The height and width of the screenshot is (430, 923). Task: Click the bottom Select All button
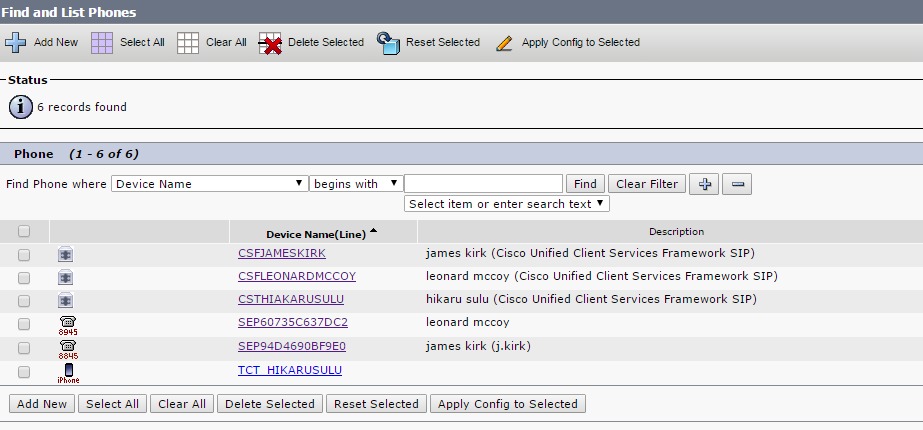112,404
